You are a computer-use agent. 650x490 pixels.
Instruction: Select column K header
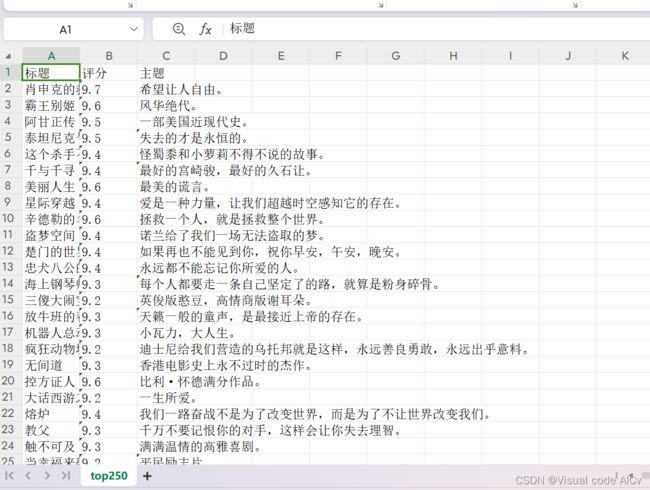(624, 56)
